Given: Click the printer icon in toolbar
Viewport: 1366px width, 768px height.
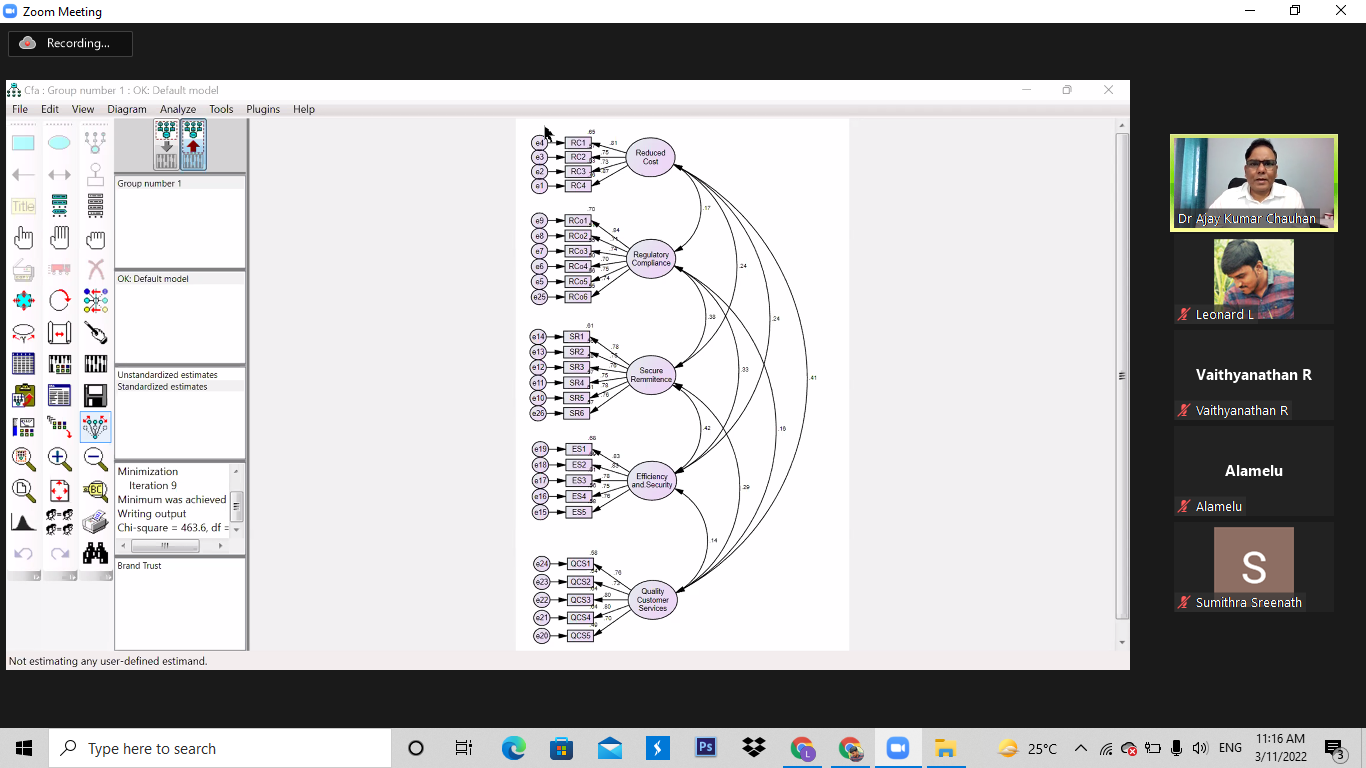Looking at the screenshot, I should [x=95, y=522].
